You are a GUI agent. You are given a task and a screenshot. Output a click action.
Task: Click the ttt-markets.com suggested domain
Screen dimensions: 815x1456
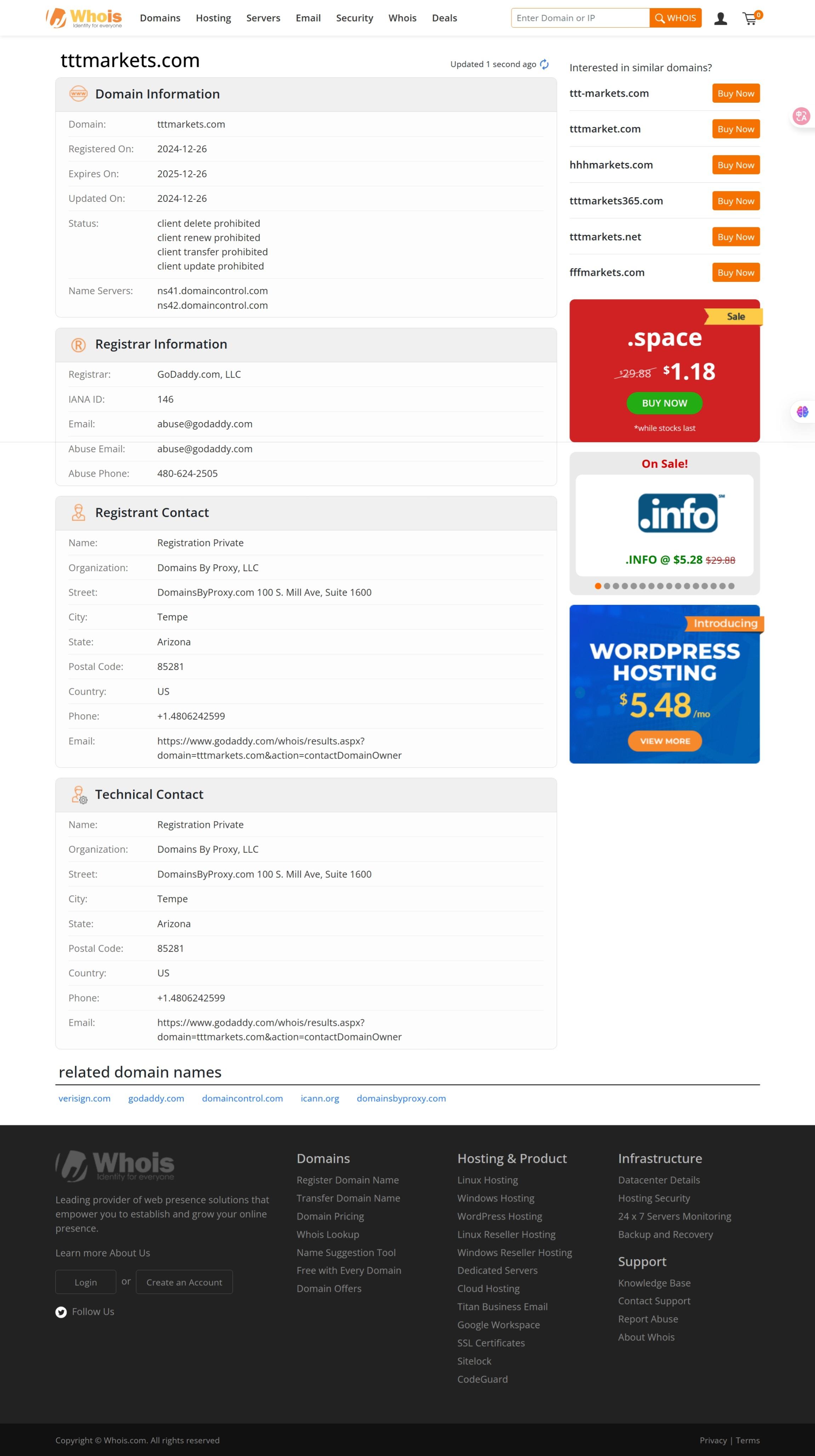[609, 93]
